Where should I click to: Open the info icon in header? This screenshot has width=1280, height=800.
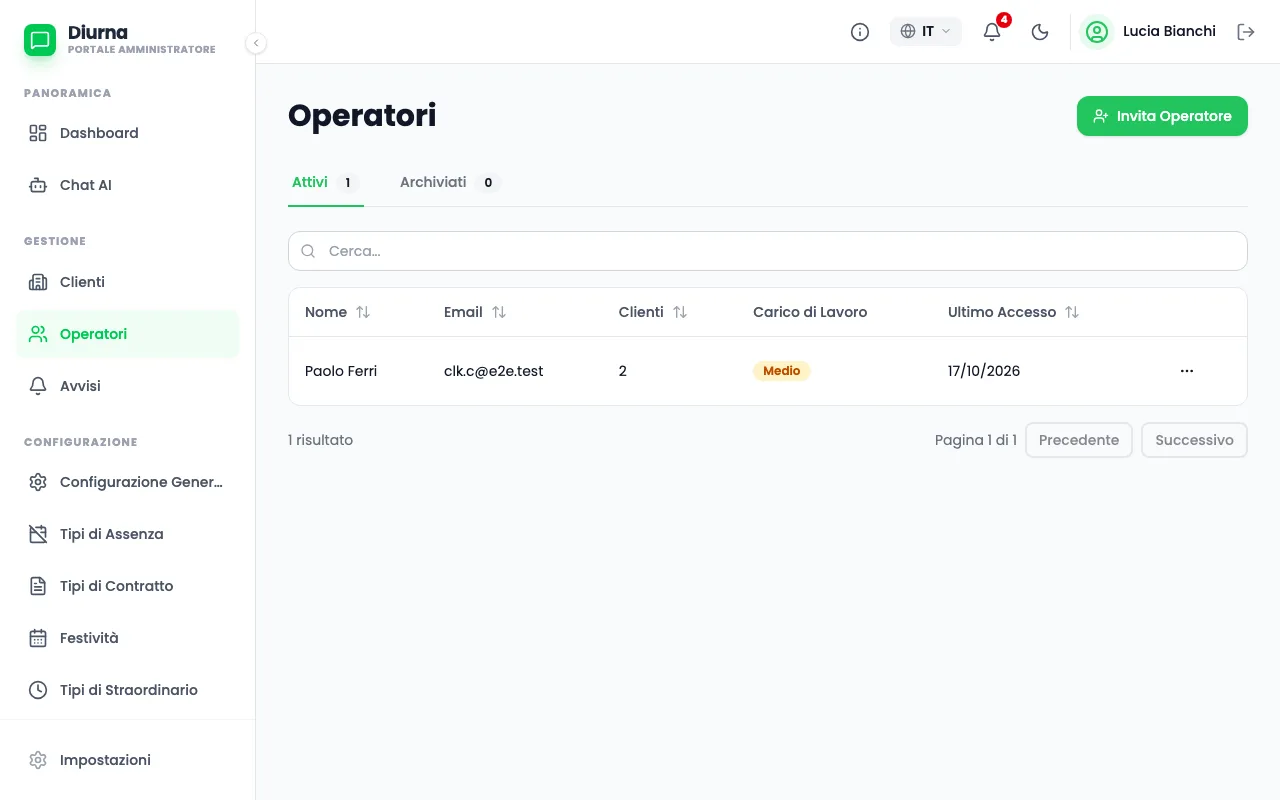pos(860,32)
